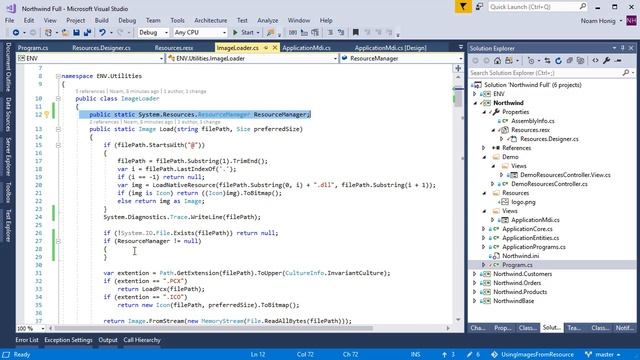Viewport: 640px width, 360px height.
Task: Click Pending Changes Filter clock icon
Action: click(531, 60)
